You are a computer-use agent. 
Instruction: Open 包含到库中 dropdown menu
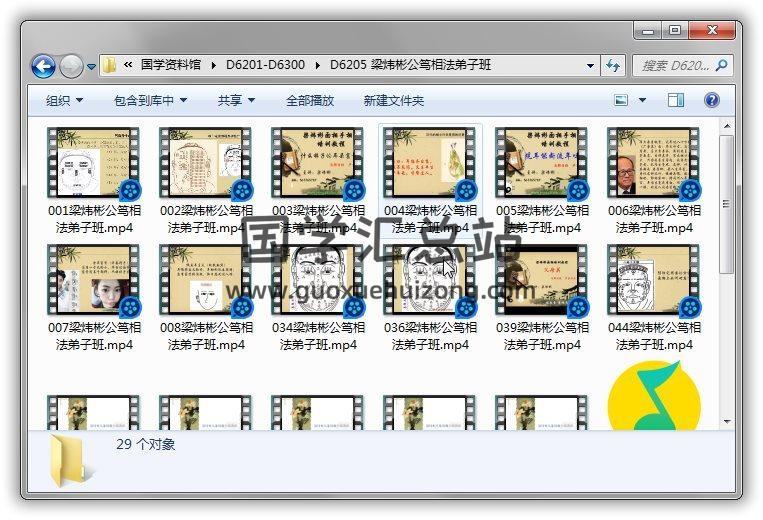[x=150, y=101]
